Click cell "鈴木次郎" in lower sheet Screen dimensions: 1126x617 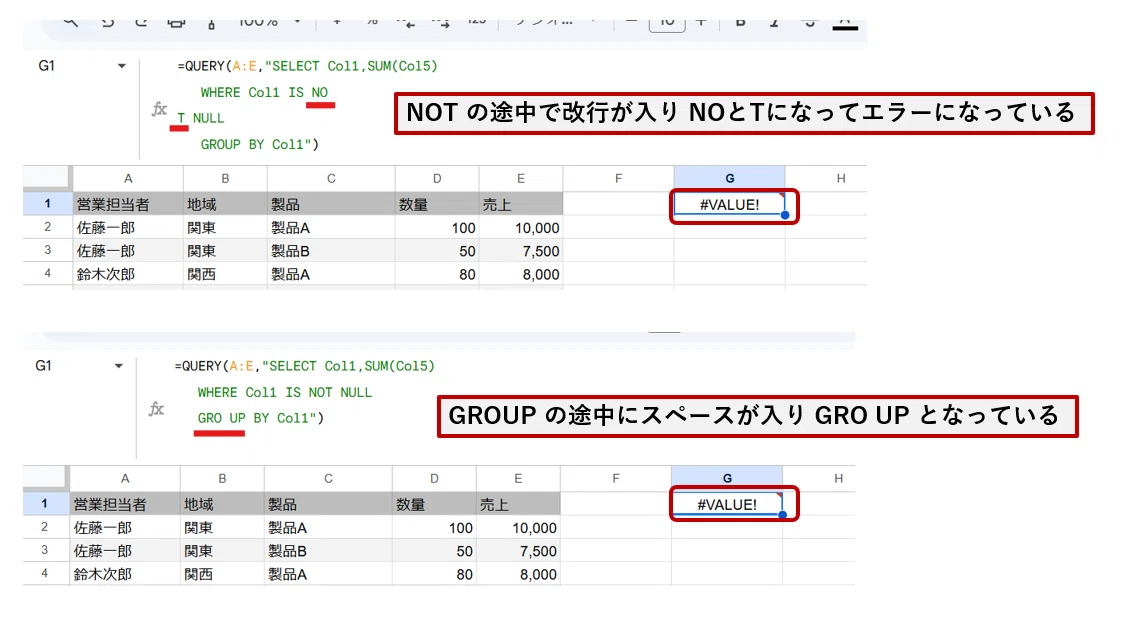pyautogui.click(x=125, y=575)
